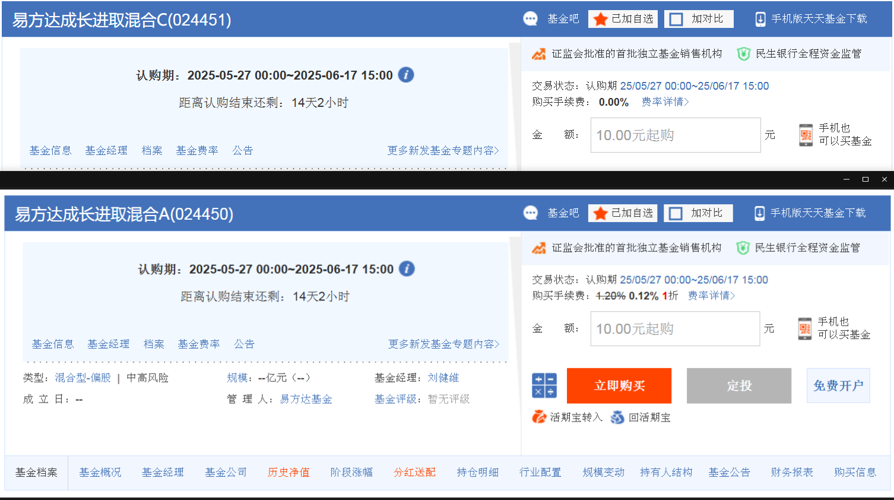The height and width of the screenshot is (500, 894).
Task: Open the 财务报表 tab
Action: (x=792, y=473)
